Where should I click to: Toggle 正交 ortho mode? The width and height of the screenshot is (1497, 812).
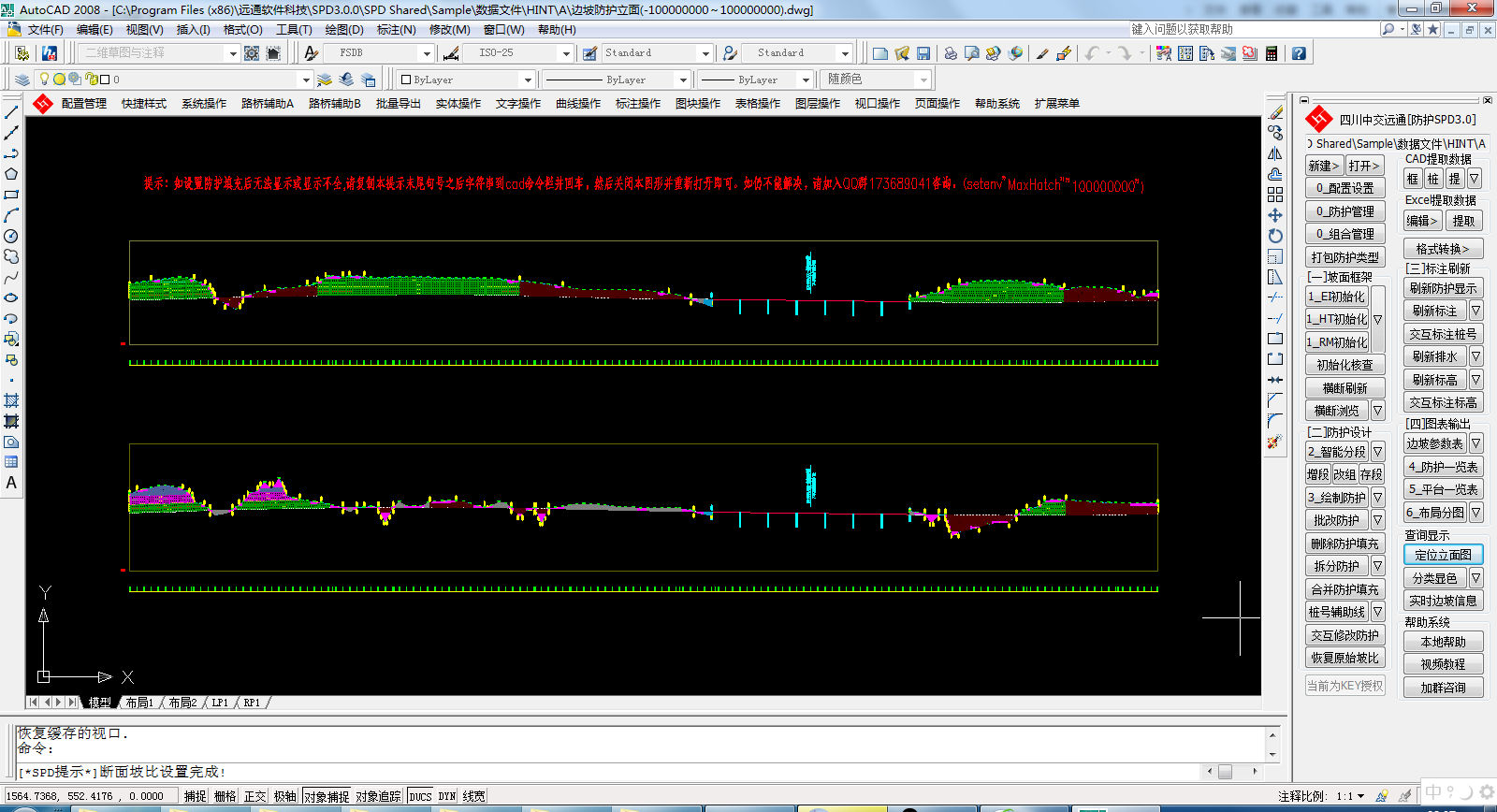tap(254, 796)
